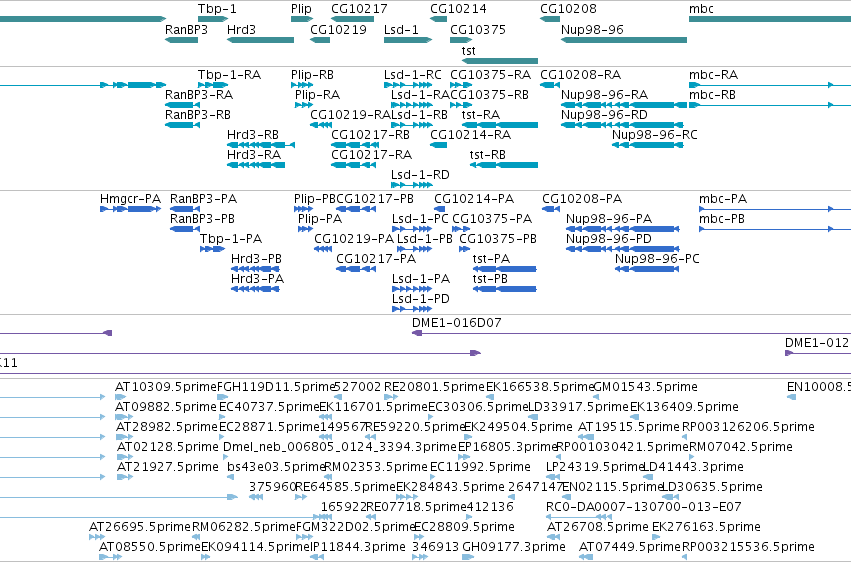Select the CG10208-PA protein label
Screen dimensions: 851x562
(582, 199)
